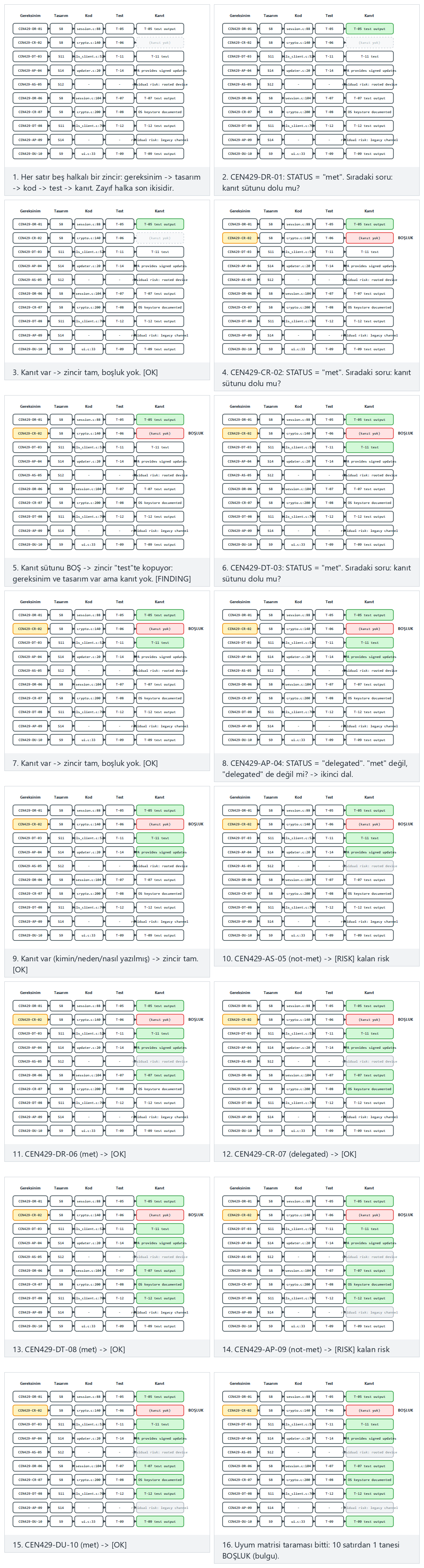This screenshot has width=424, height=1568.
Task: Open crypto.c:140 code cell in step 3 panel
Action: click(x=88, y=238)
